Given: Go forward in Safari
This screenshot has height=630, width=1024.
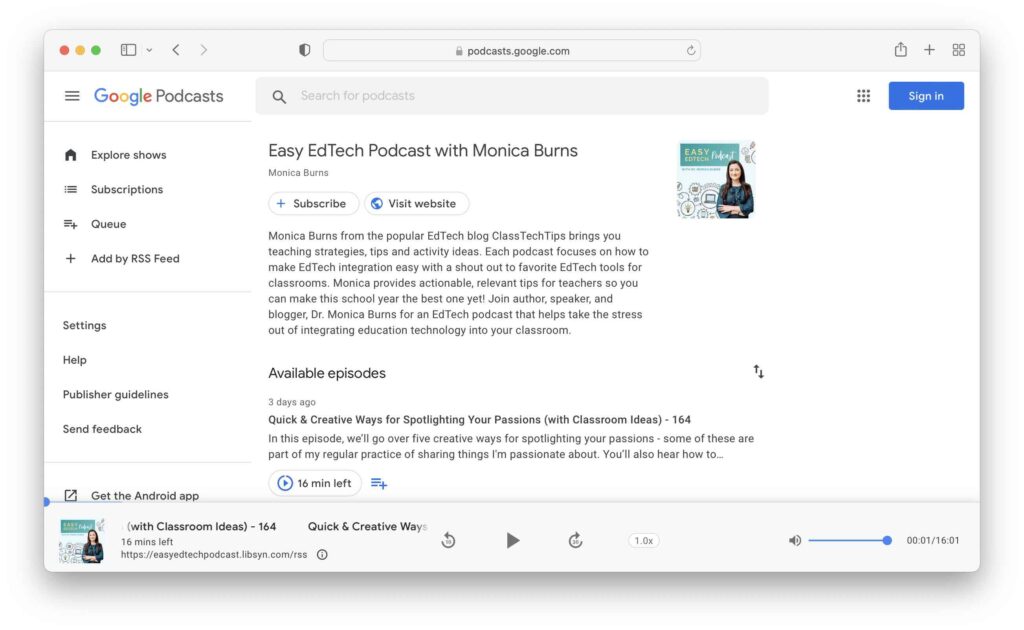Looking at the screenshot, I should coord(204,50).
